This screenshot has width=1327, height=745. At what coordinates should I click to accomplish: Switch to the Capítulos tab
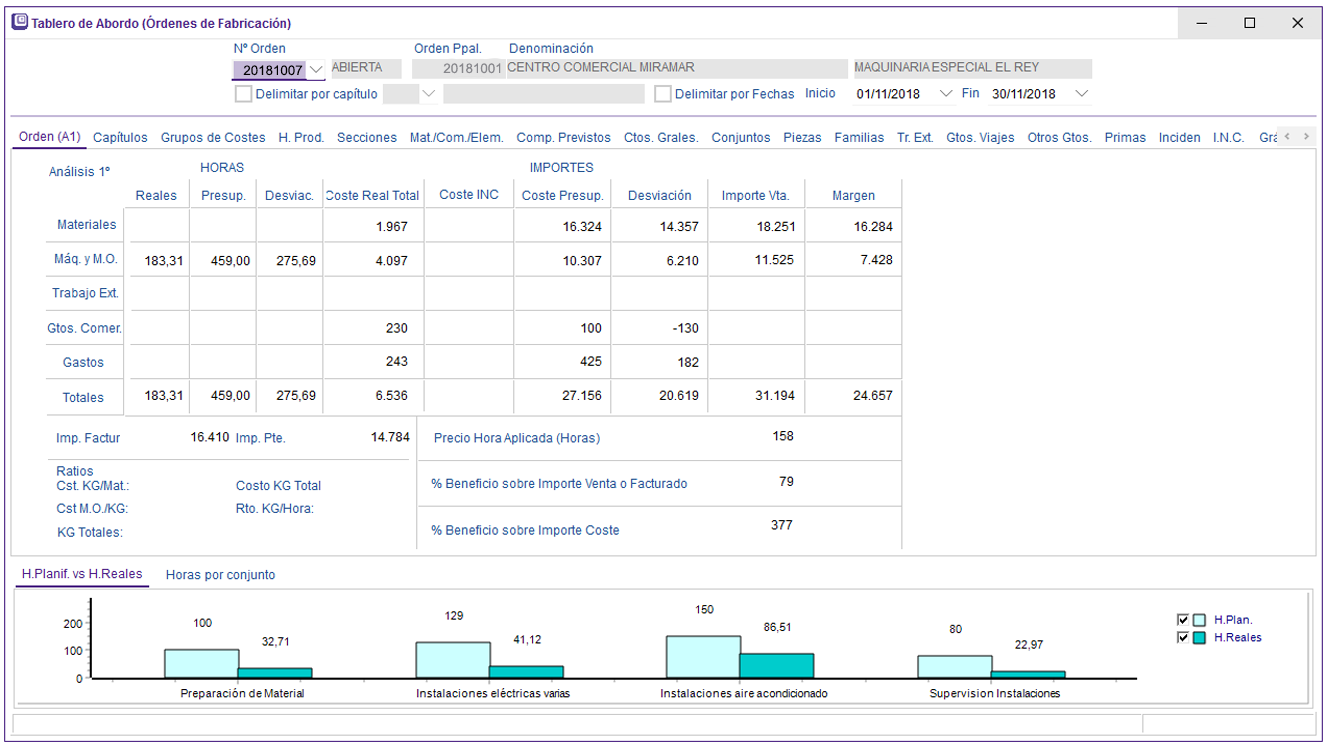(x=120, y=138)
